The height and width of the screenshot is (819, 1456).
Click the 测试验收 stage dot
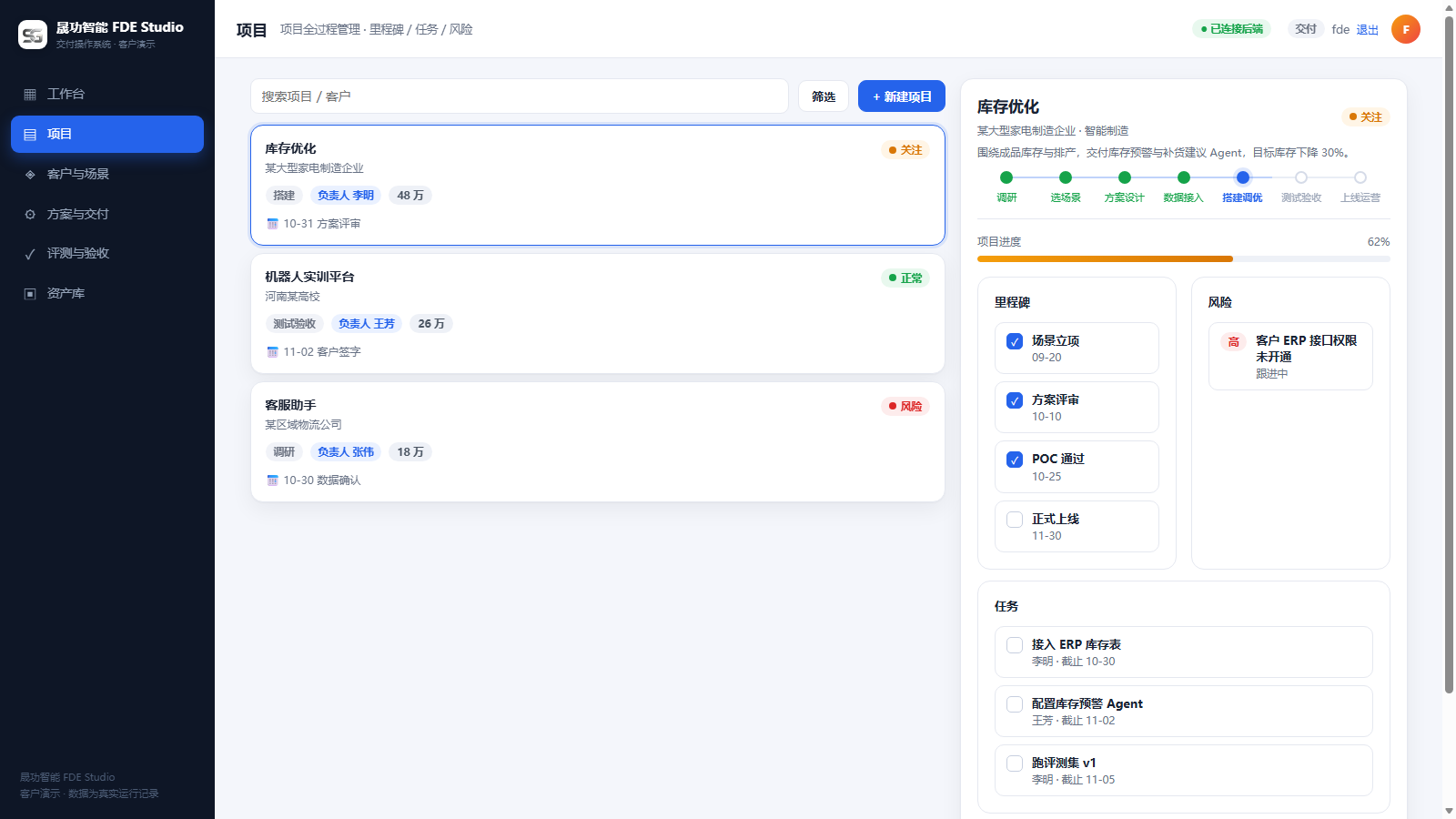pos(1301,177)
